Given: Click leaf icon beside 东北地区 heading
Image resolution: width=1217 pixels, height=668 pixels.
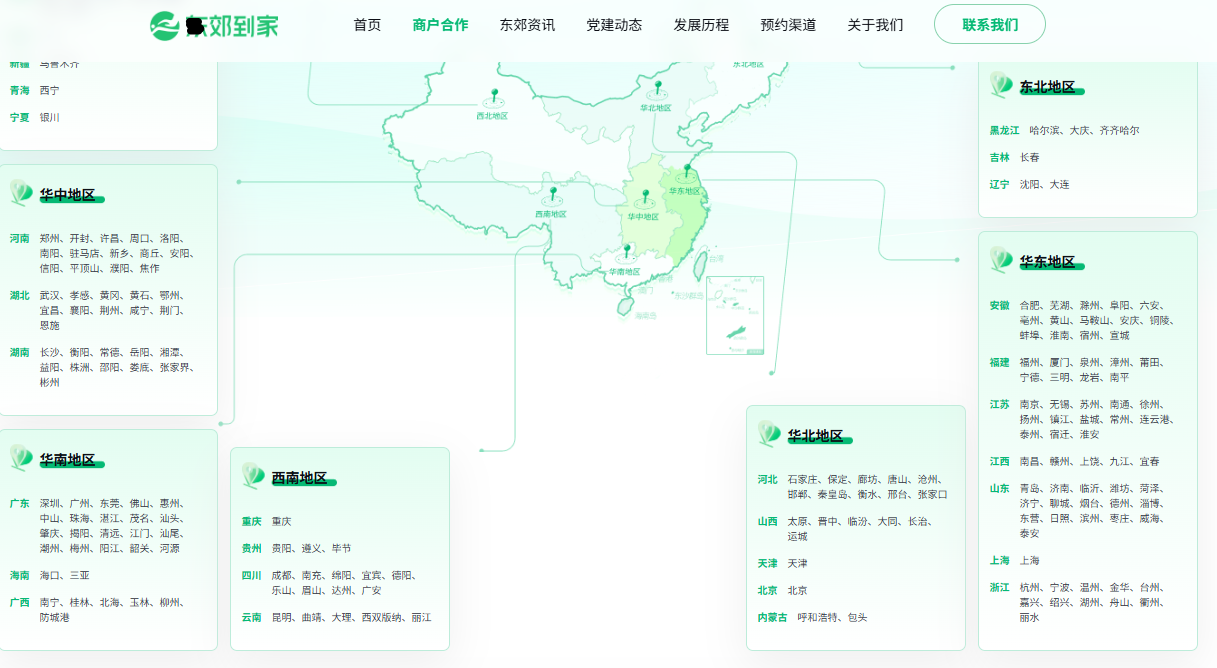Looking at the screenshot, I should coord(1001,84).
